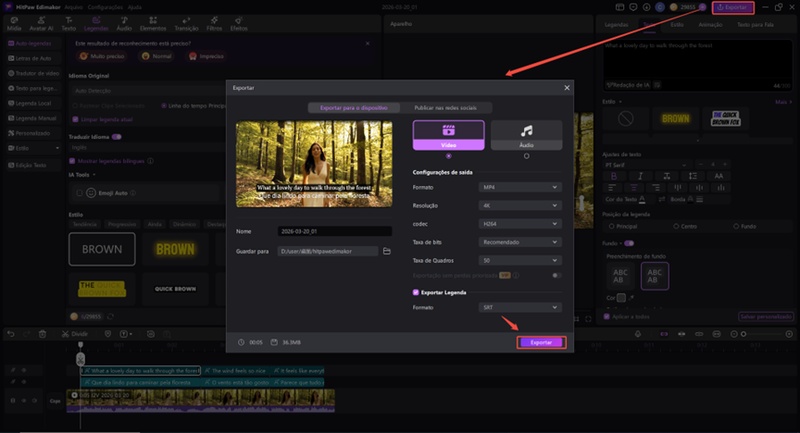This screenshot has width=800, height=433.
Task: Open the Elementos tool
Action: coord(153,24)
